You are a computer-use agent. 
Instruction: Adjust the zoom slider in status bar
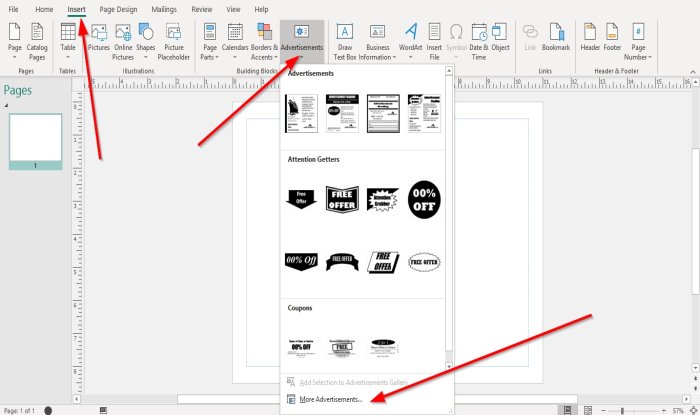pyautogui.click(x=621, y=410)
